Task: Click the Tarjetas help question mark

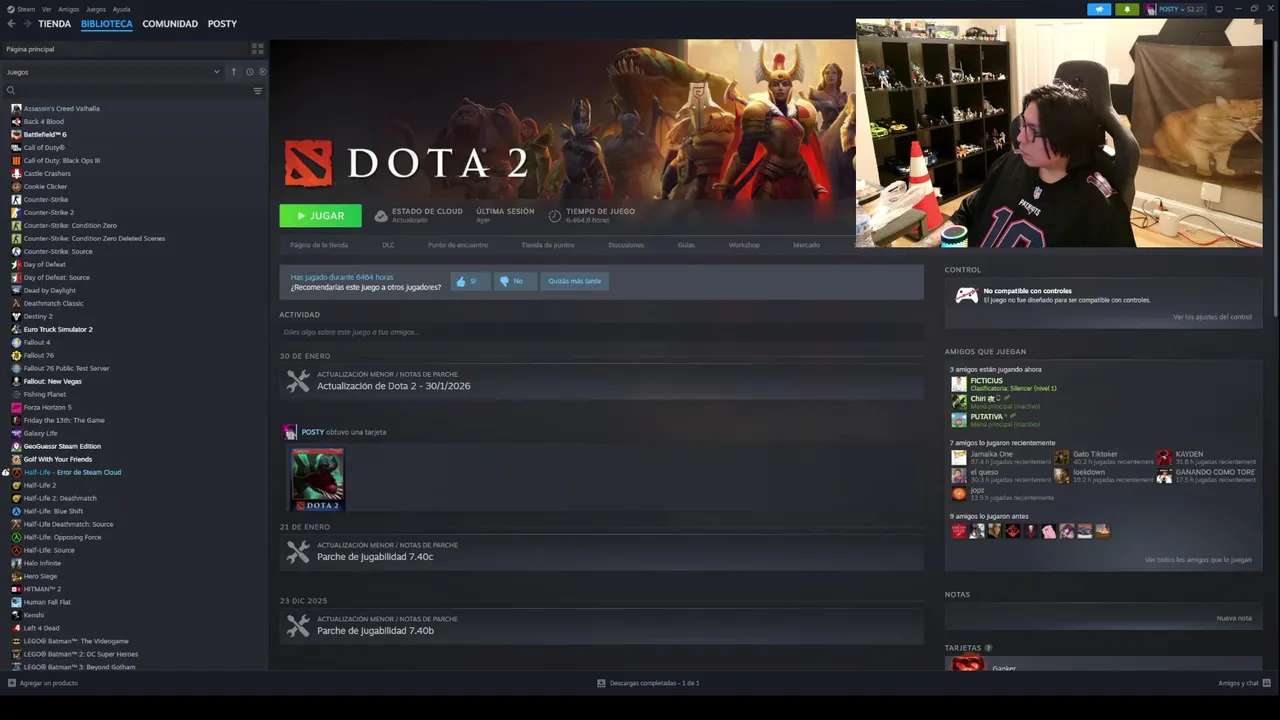Action: [988, 648]
